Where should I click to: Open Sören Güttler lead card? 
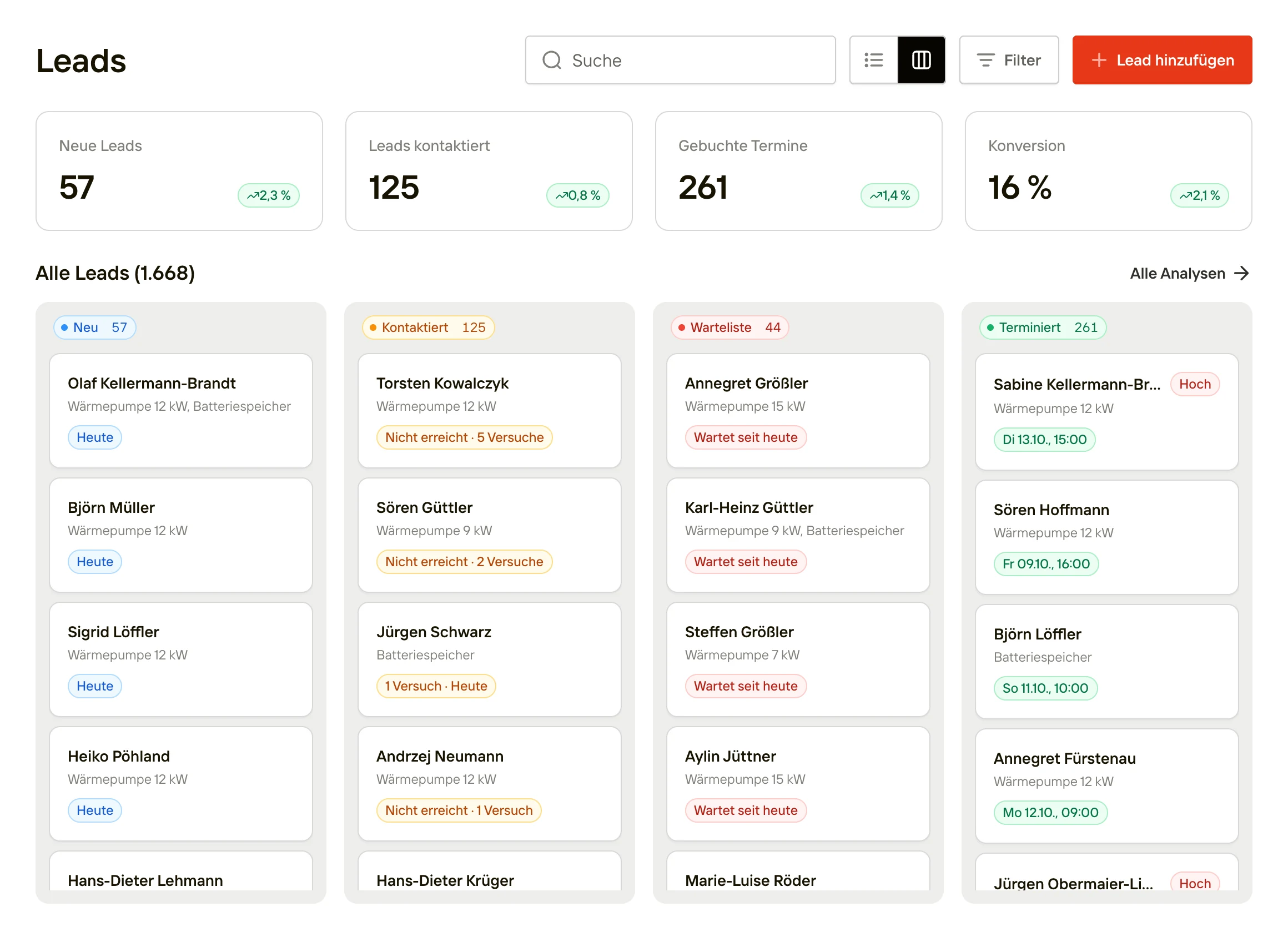(x=490, y=536)
